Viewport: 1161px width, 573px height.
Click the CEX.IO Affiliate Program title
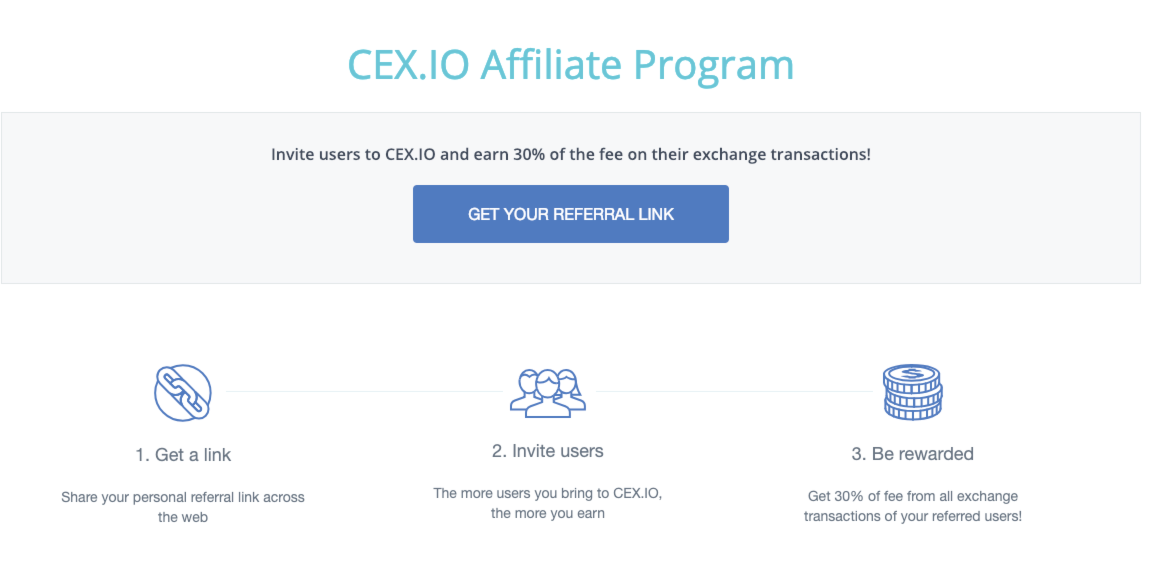(x=570, y=65)
